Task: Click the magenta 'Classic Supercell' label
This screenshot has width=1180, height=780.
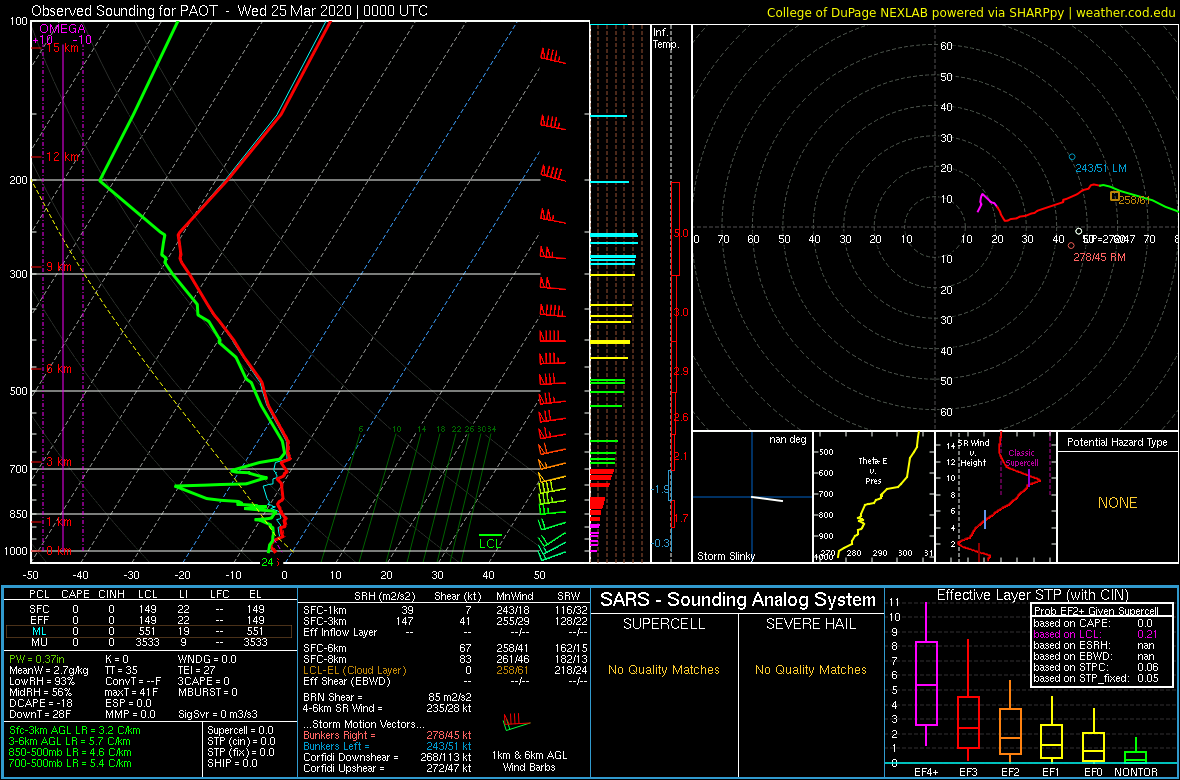Action: [x=1021, y=457]
